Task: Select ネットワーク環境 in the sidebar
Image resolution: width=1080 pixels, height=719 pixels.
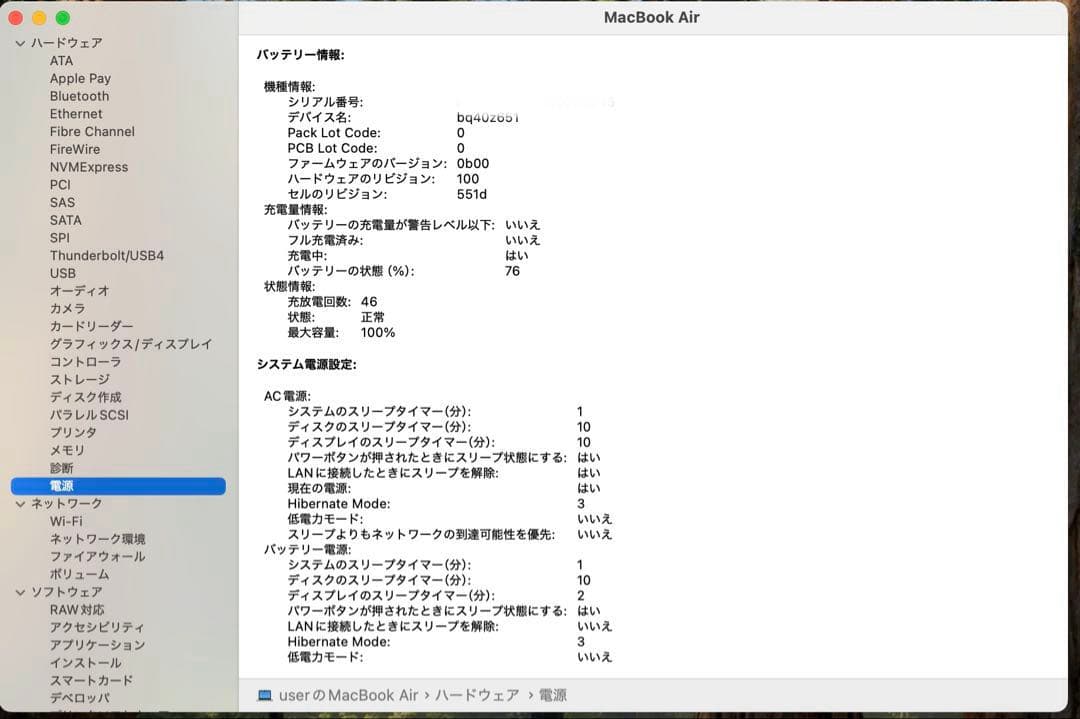Action: [x=97, y=539]
